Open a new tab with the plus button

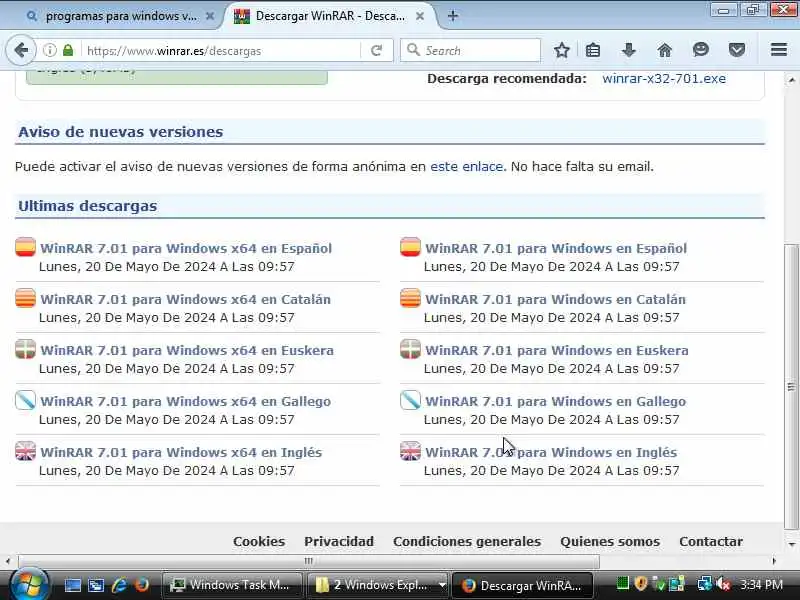pos(453,16)
